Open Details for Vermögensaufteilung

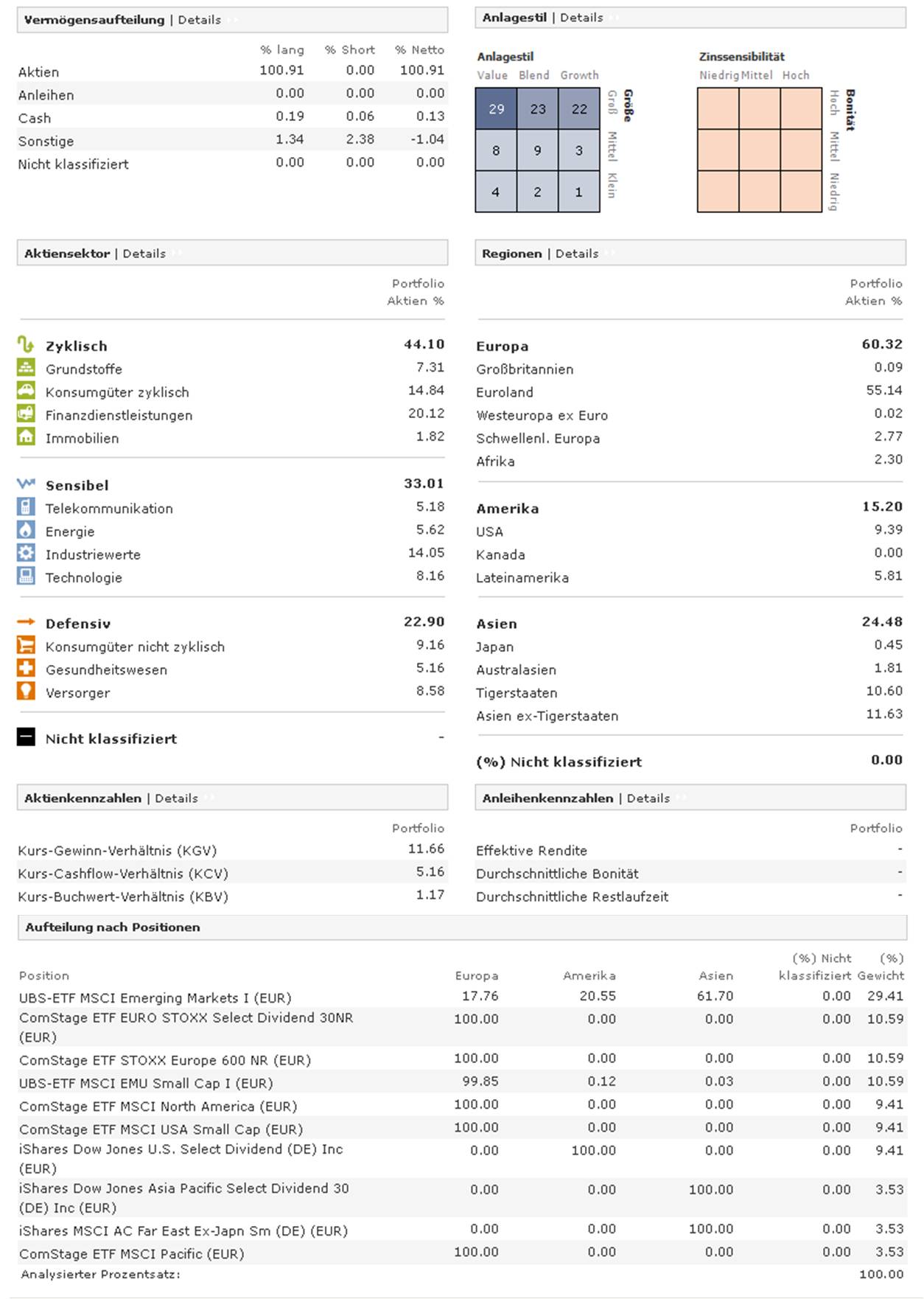(x=199, y=20)
